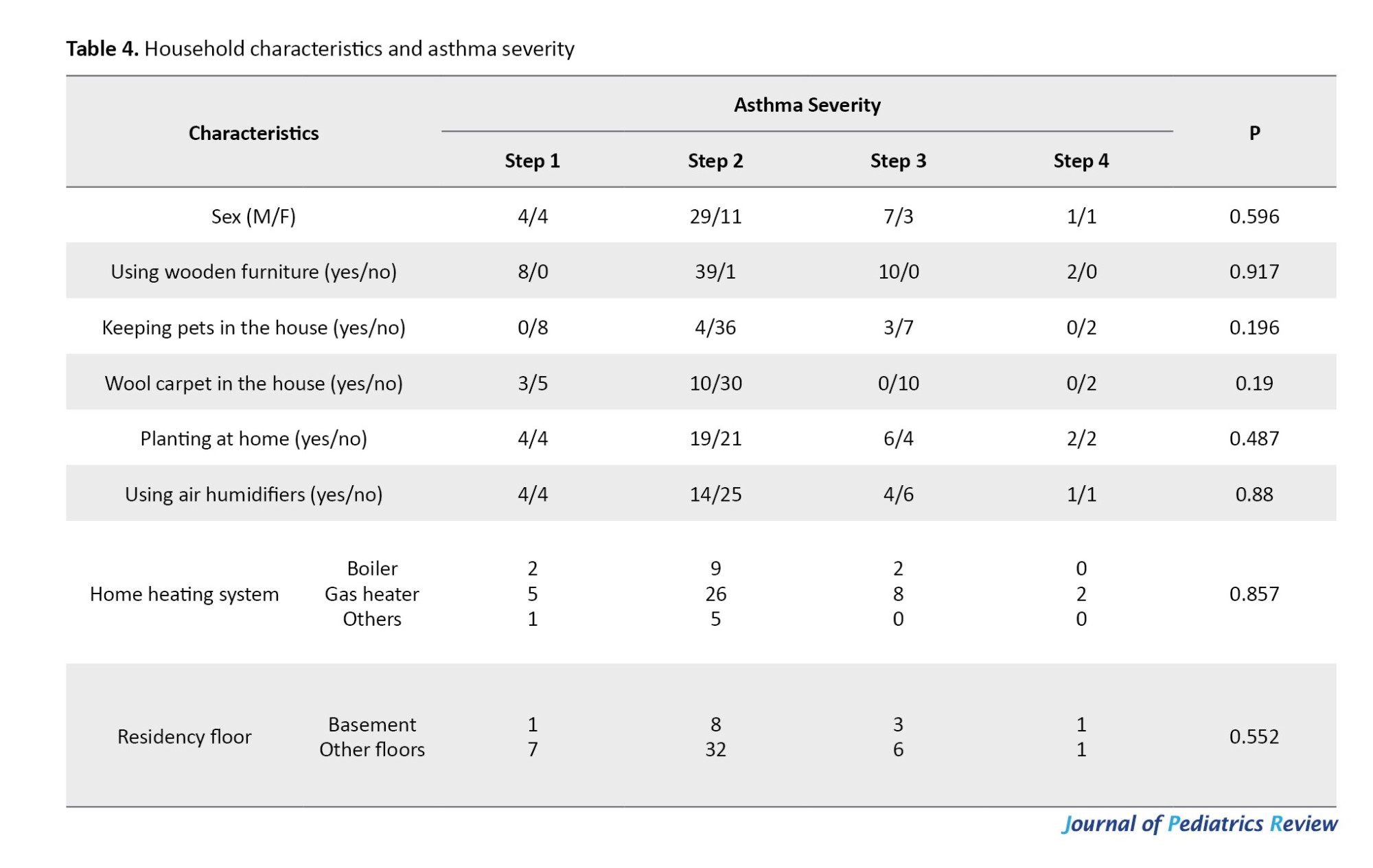Click the Journal of Pediatrics Review logo text

[x=1199, y=823]
